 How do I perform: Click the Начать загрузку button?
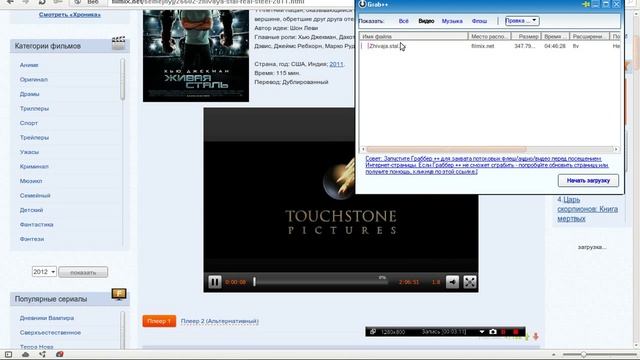[x=588, y=180]
